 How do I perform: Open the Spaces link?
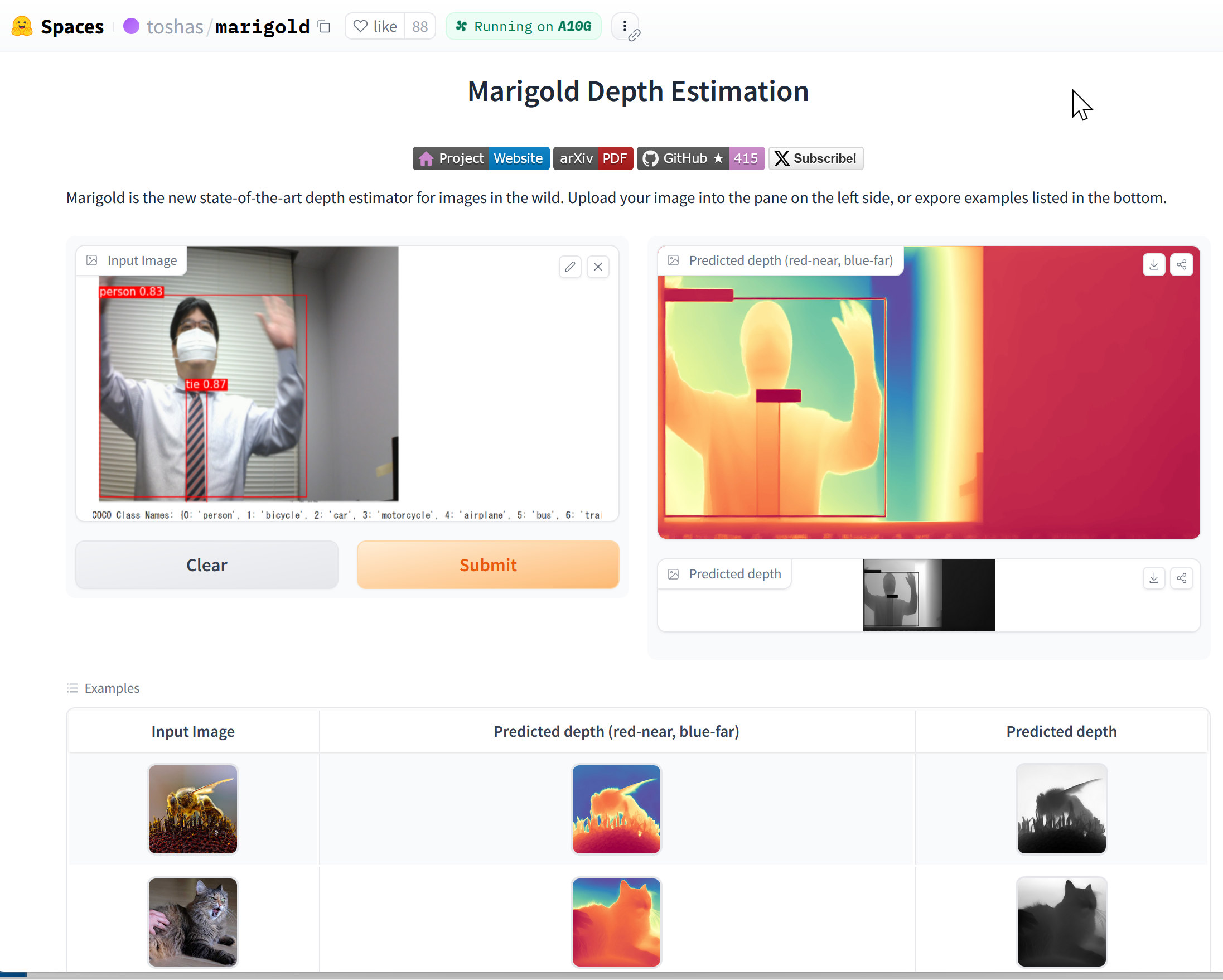pyautogui.click(x=72, y=27)
